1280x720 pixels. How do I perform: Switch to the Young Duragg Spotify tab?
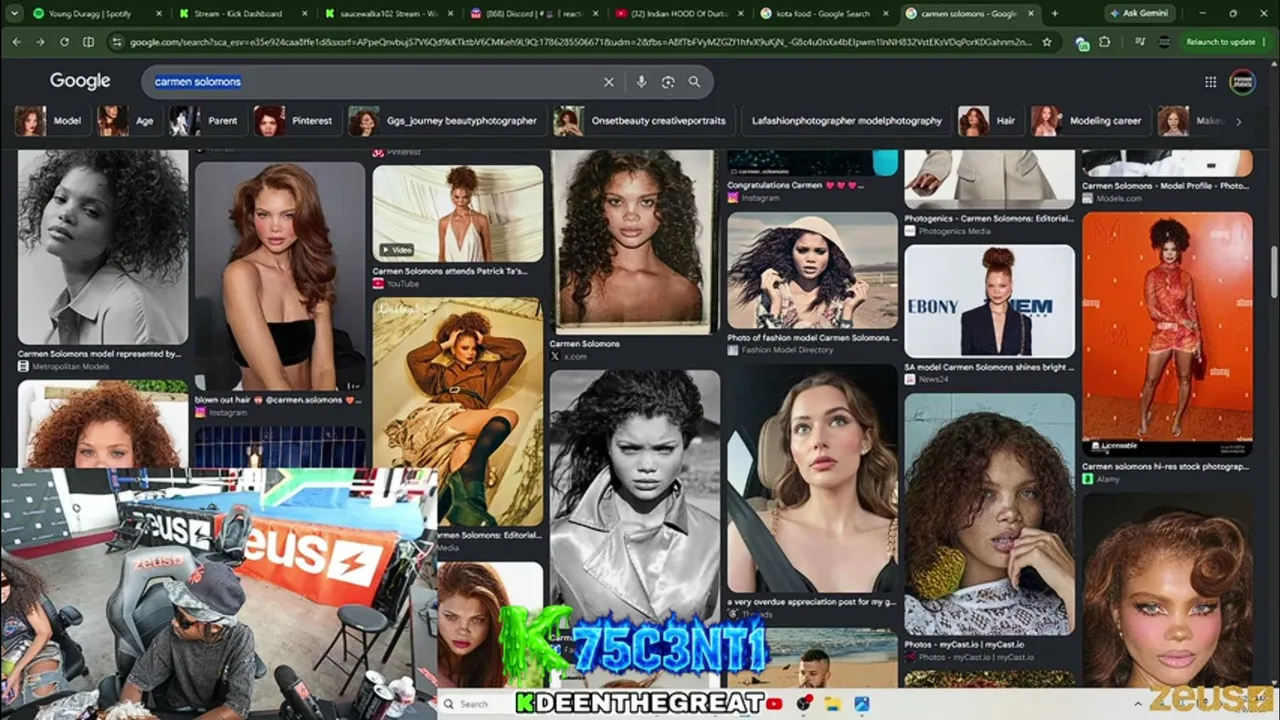pyautogui.click(x=96, y=14)
